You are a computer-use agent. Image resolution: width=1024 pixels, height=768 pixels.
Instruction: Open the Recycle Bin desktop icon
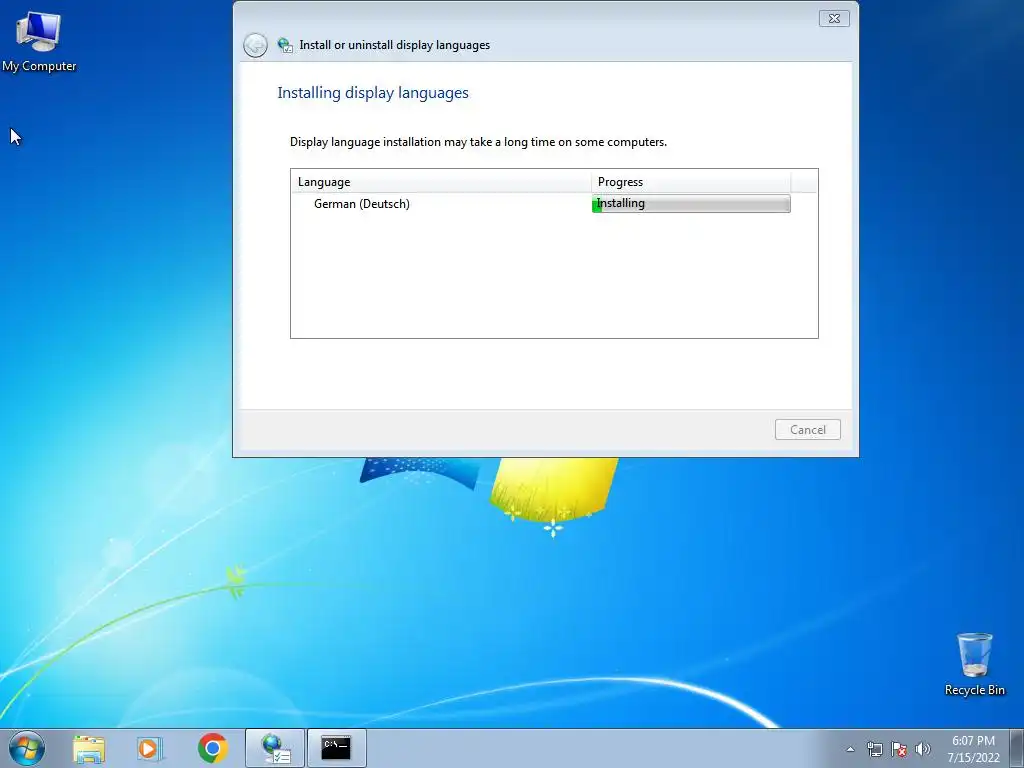[x=974, y=664]
